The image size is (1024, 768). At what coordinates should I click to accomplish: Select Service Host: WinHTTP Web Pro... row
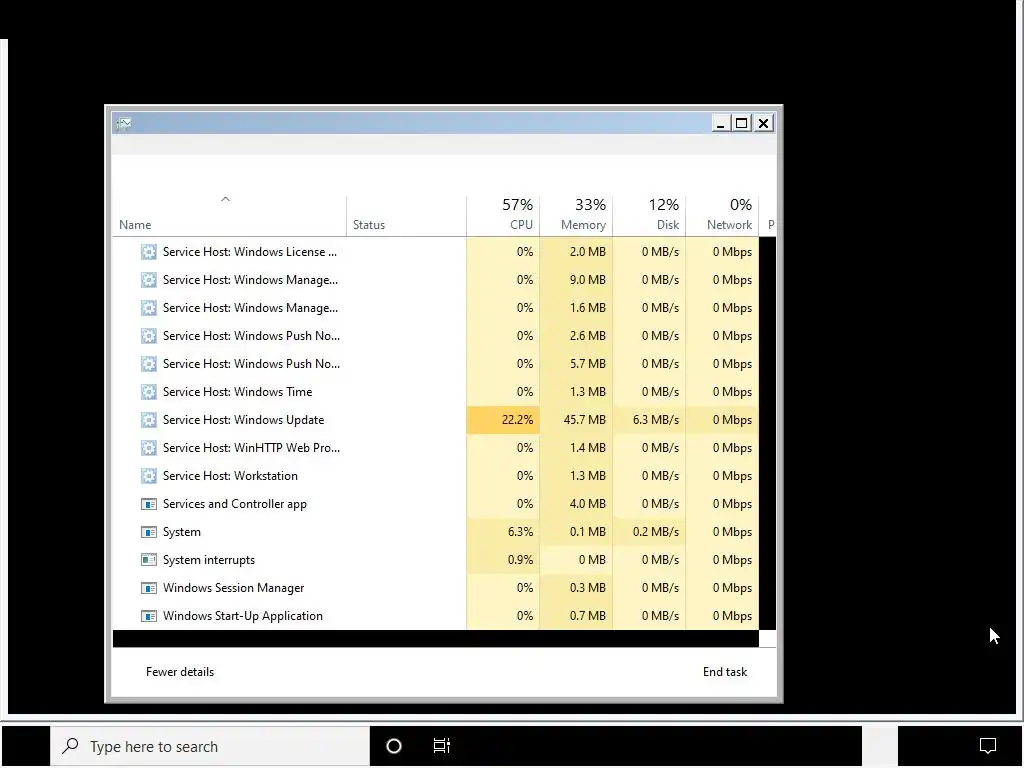tap(436, 448)
